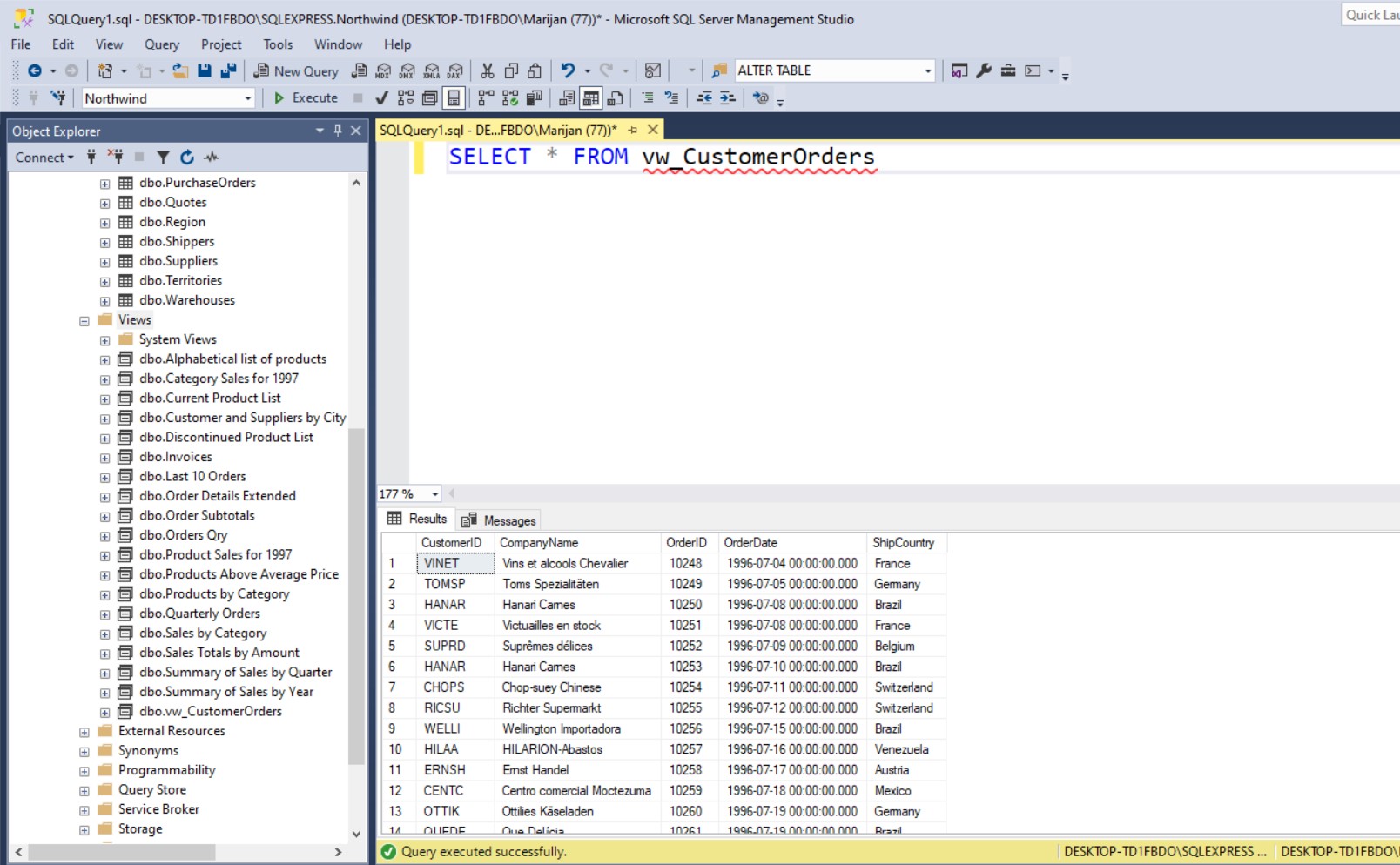Open the Activity Monitor icon in Object Explorer
Image resolution: width=1400 pixels, height=865 pixels.
click(212, 158)
